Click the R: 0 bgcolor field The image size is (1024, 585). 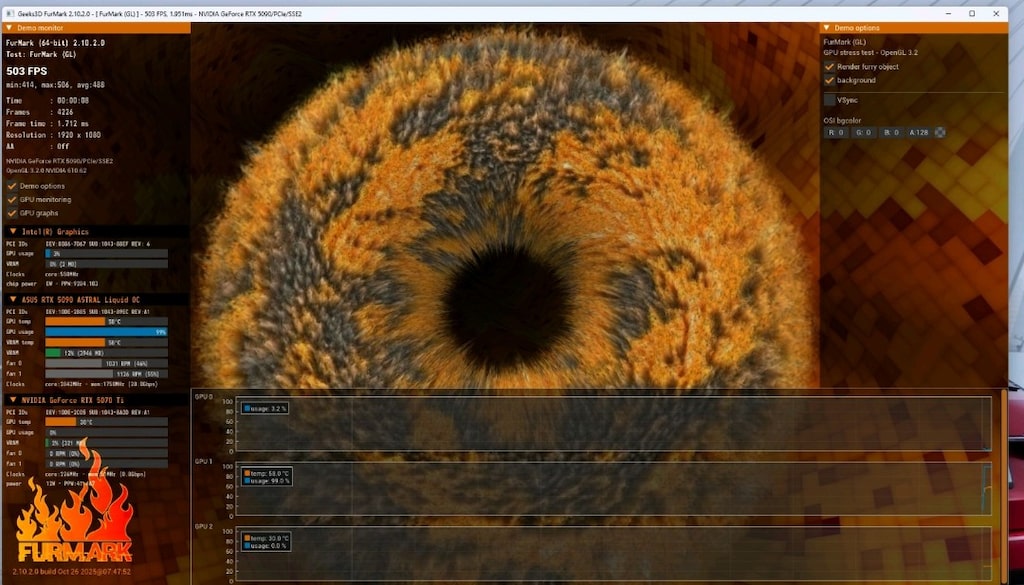tap(836, 132)
